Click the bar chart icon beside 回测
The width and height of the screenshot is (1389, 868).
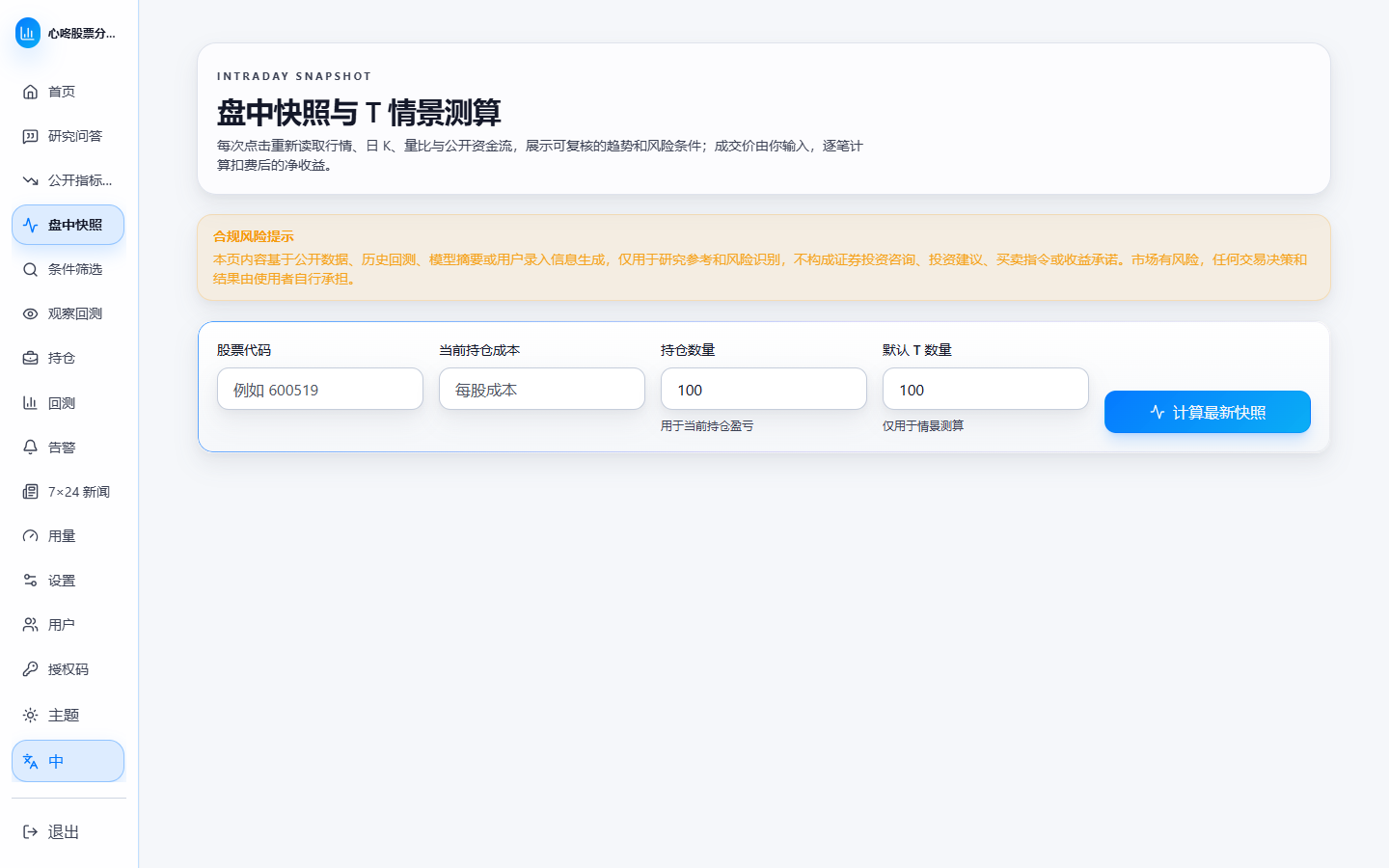[31, 403]
